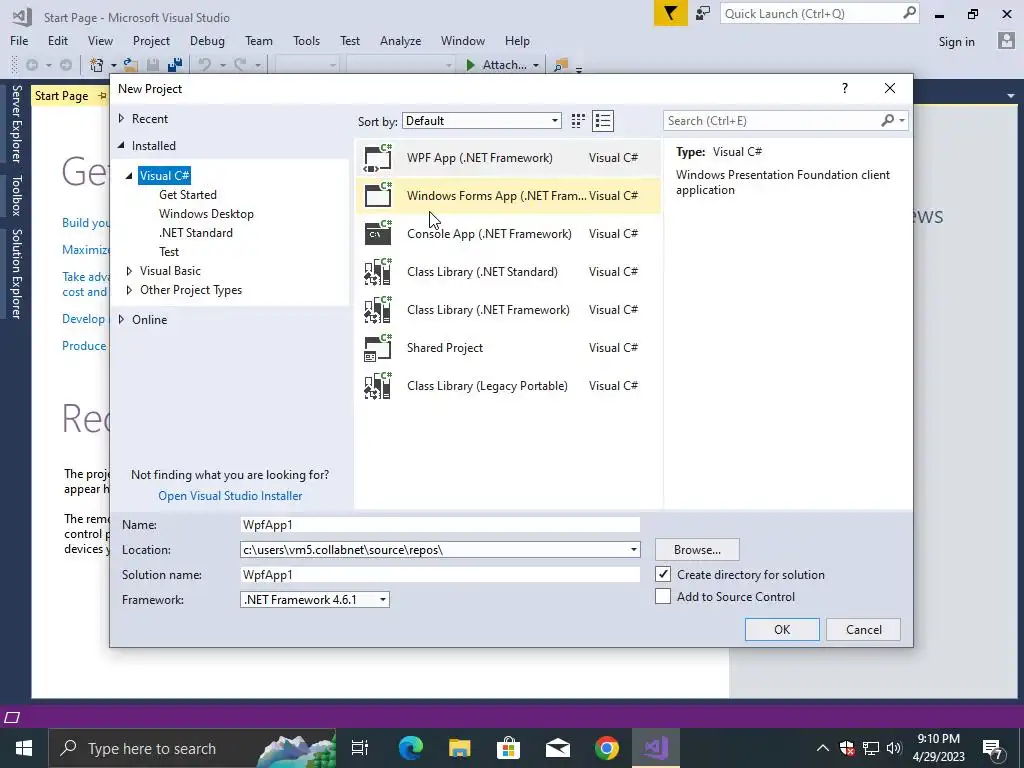1024x768 pixels.
Task: Select Class Library (.NET Framework) template icon
Action: tap(378, 310)
